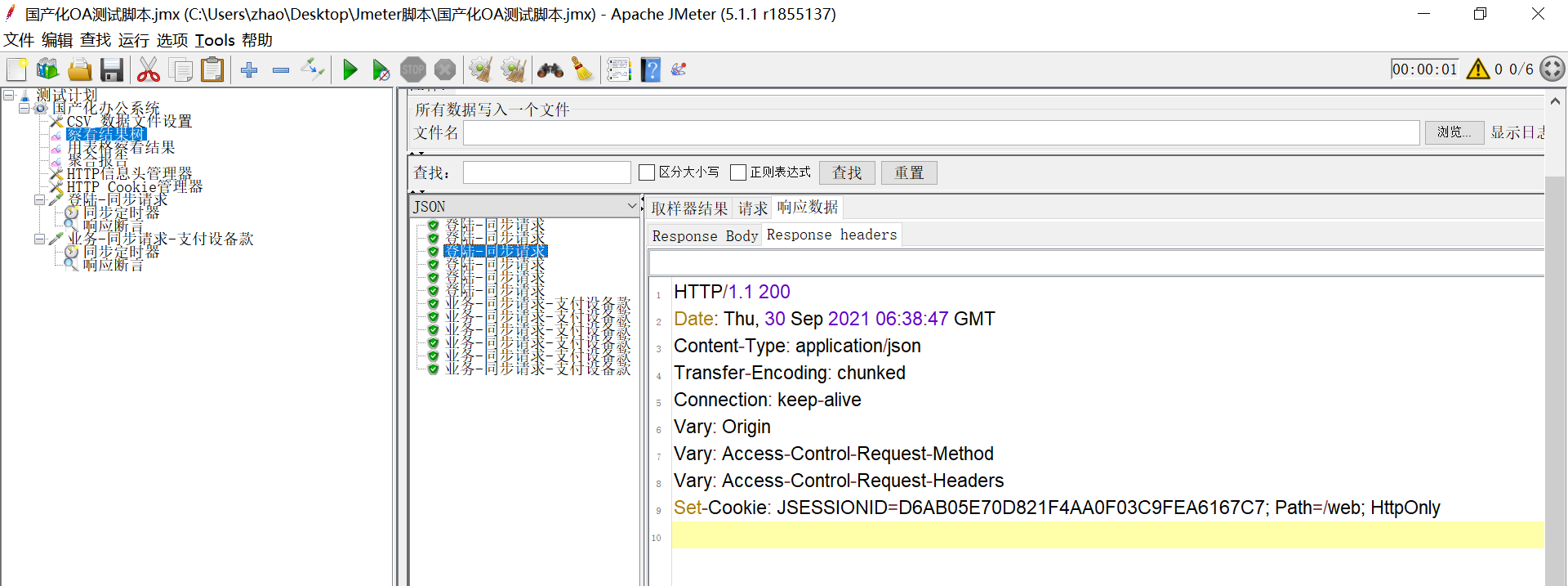1568x586 pixels.
Task: Select CSV 数据文件设置 tree node
Action: click(129, 121)
